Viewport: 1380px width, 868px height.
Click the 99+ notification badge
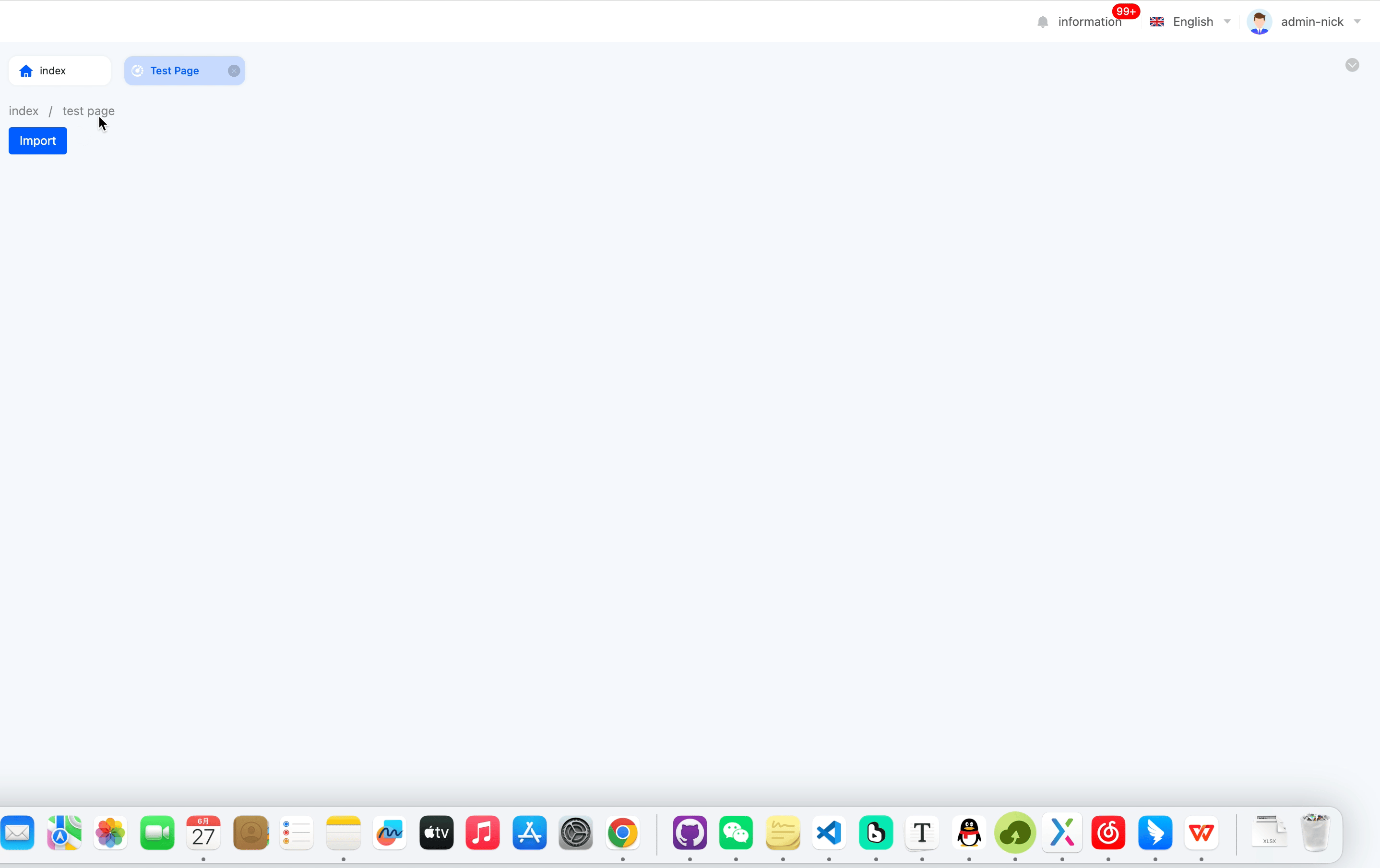(1126, 12)
